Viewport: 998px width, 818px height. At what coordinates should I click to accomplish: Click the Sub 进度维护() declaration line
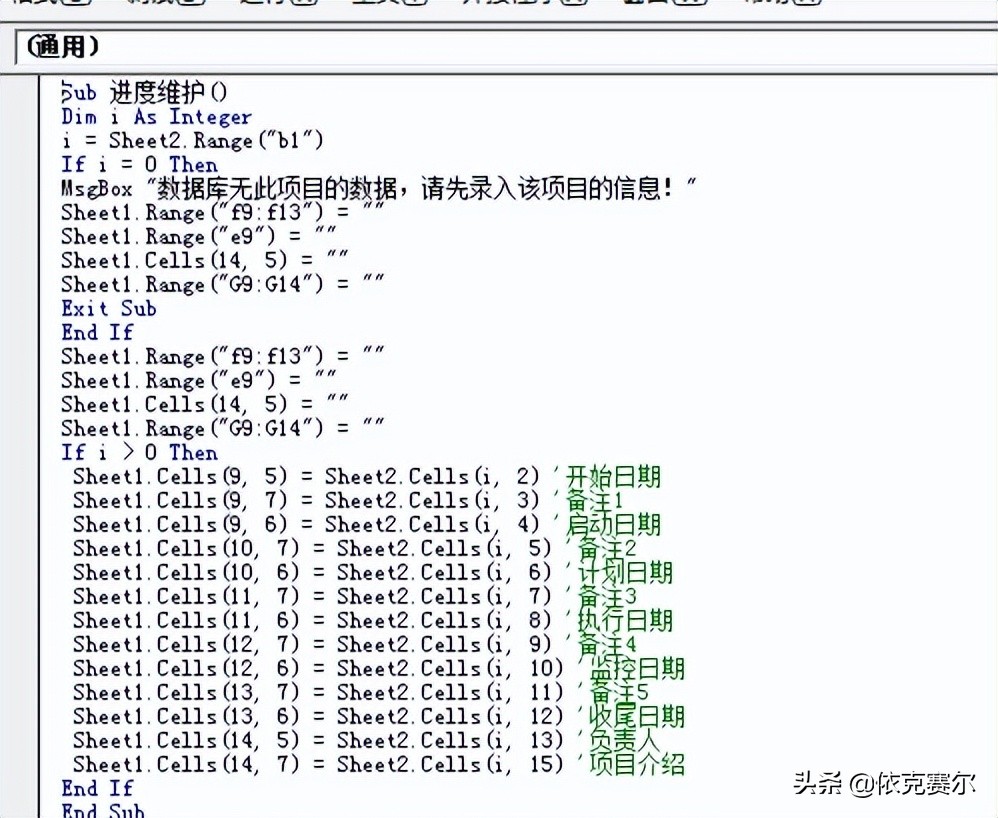click(144, 93)
